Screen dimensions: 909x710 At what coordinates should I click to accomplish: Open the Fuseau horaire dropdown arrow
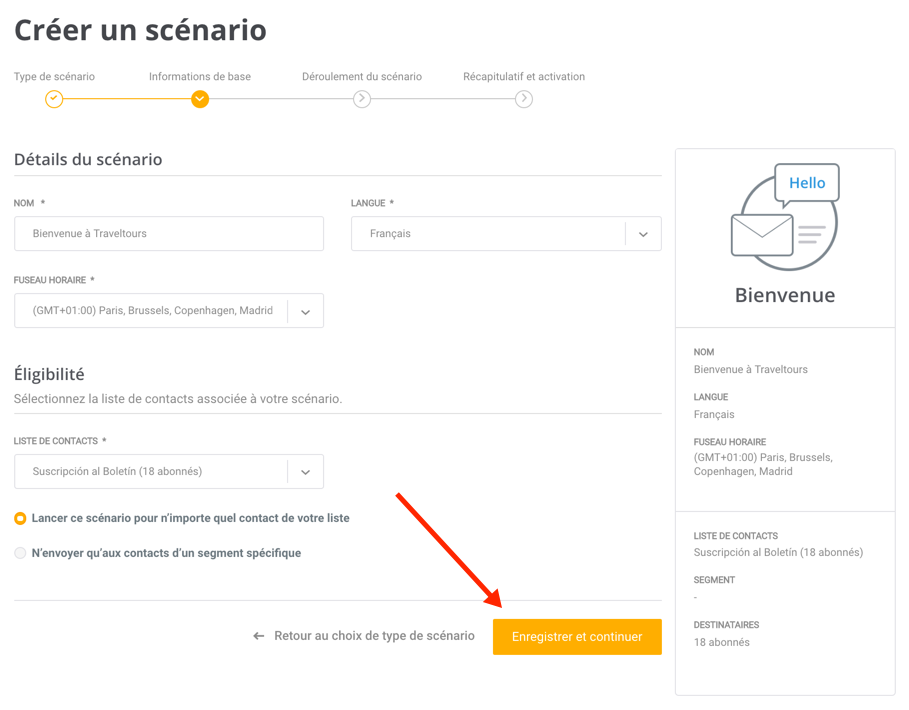point(306,311)
